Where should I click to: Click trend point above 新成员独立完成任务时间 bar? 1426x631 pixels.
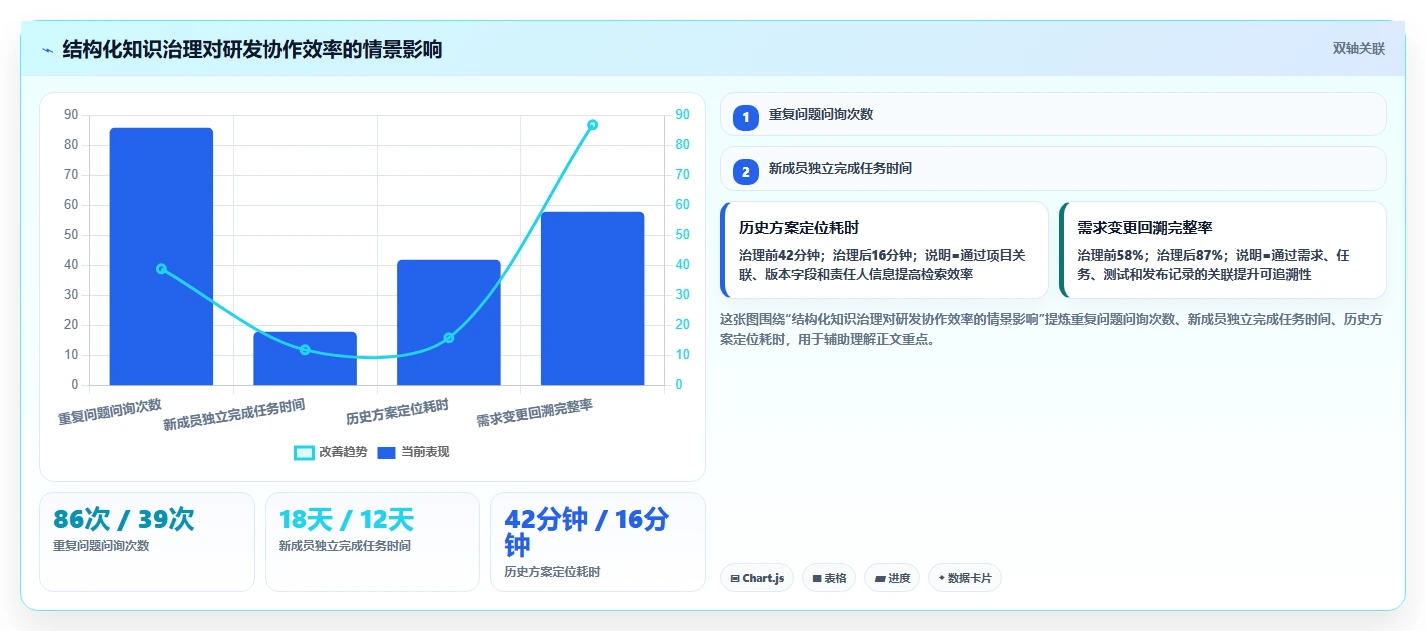tap(305, 349)
